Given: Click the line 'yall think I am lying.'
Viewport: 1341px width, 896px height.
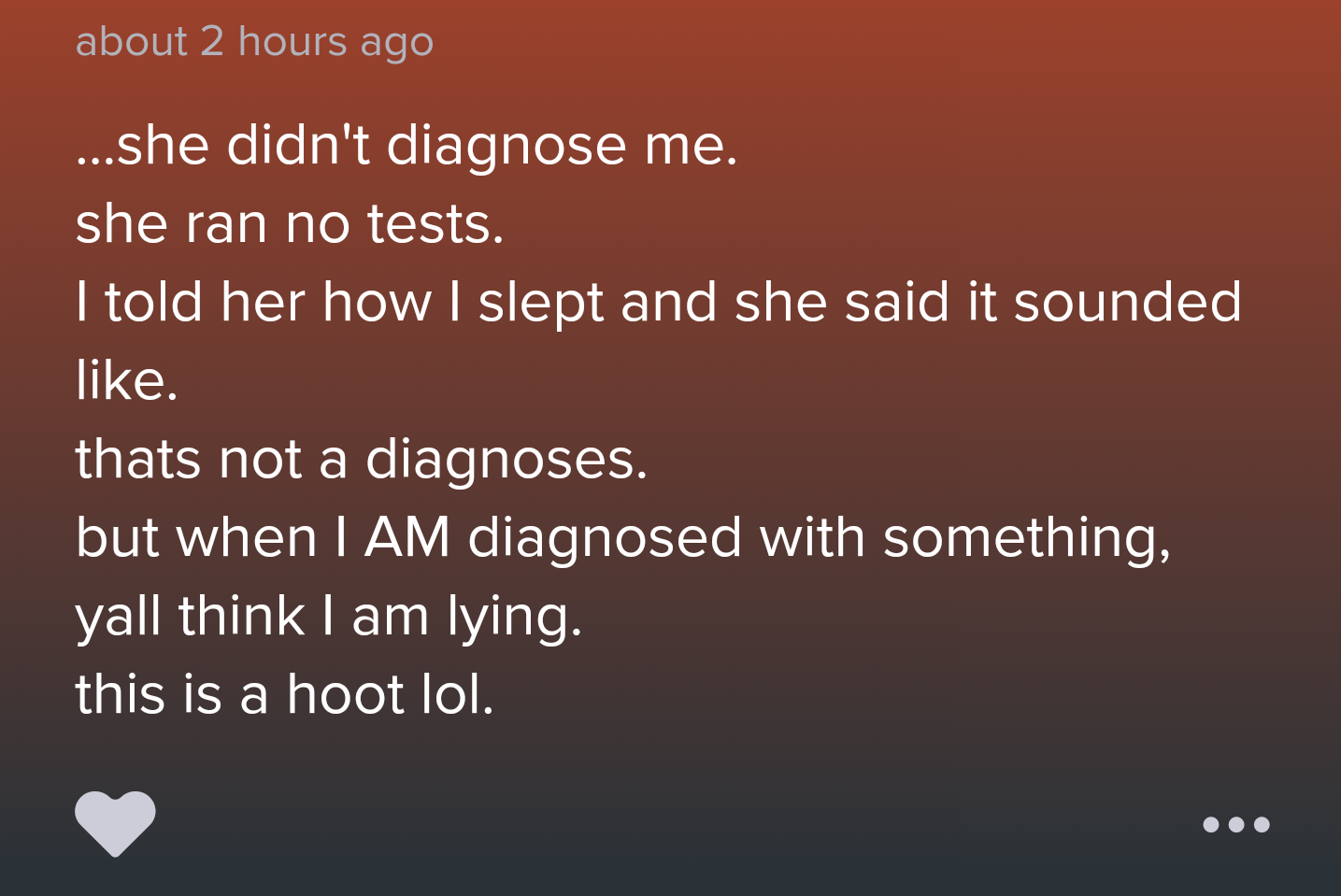Looking at the screenshot, I should point(329,618).
